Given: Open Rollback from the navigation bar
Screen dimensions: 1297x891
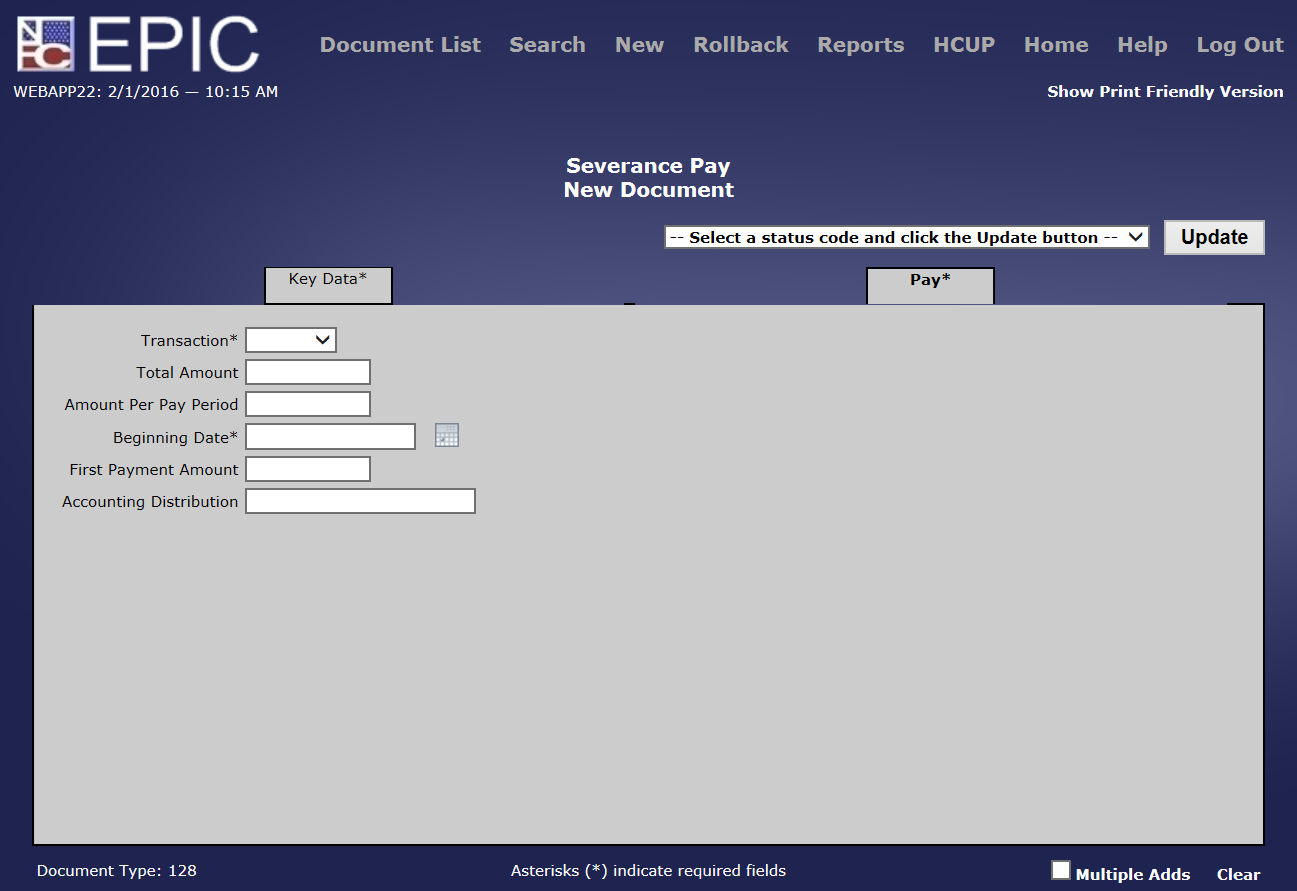Looking at the screenshot, I should point(741,45).
